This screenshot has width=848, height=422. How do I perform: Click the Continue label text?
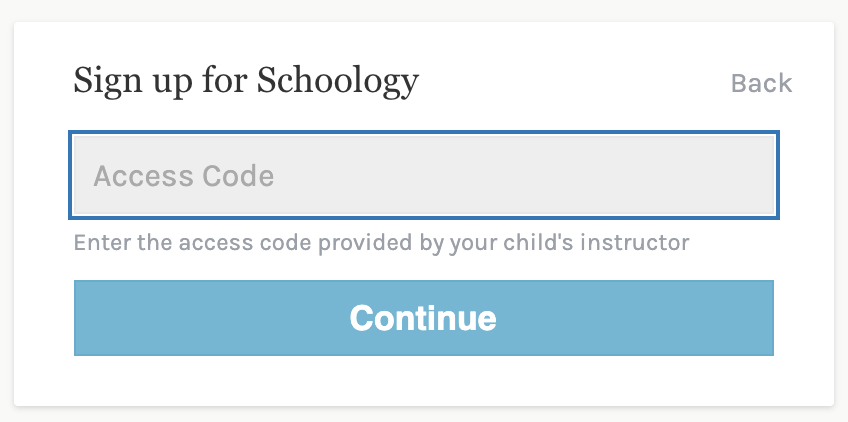[423, 318]
